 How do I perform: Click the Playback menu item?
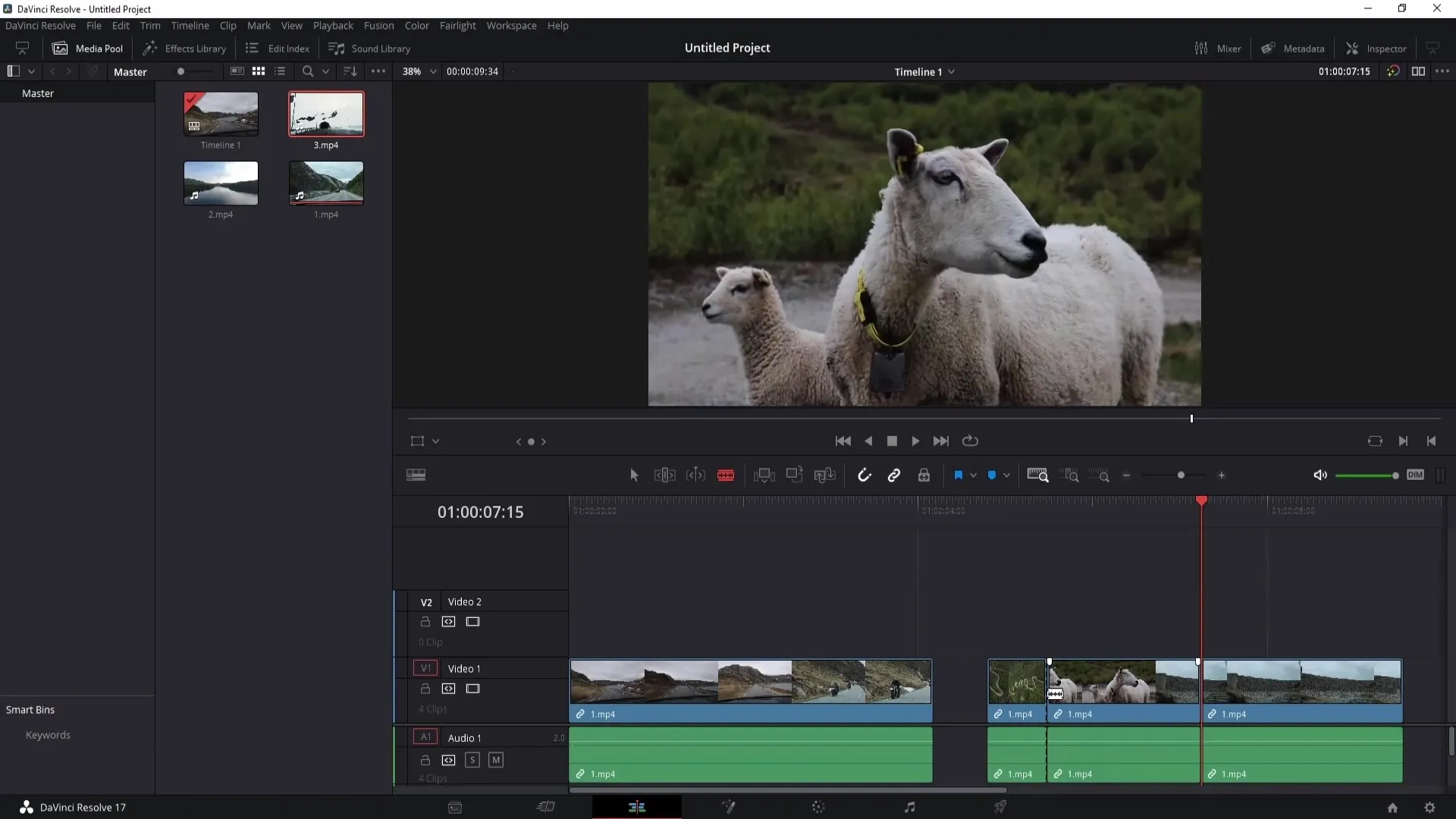point(333,25)
